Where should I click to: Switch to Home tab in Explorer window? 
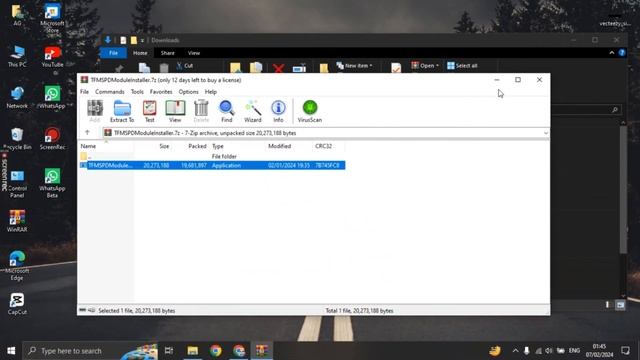point(140,53)
